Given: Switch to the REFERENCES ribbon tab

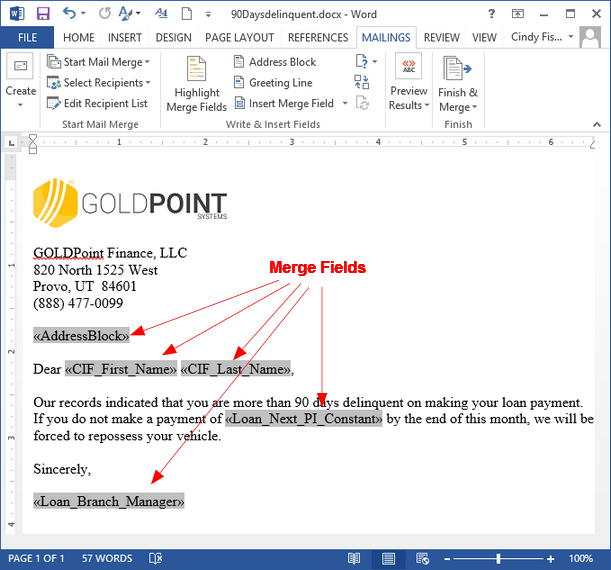Looking at the screenshot, I should tap(318, 38).
